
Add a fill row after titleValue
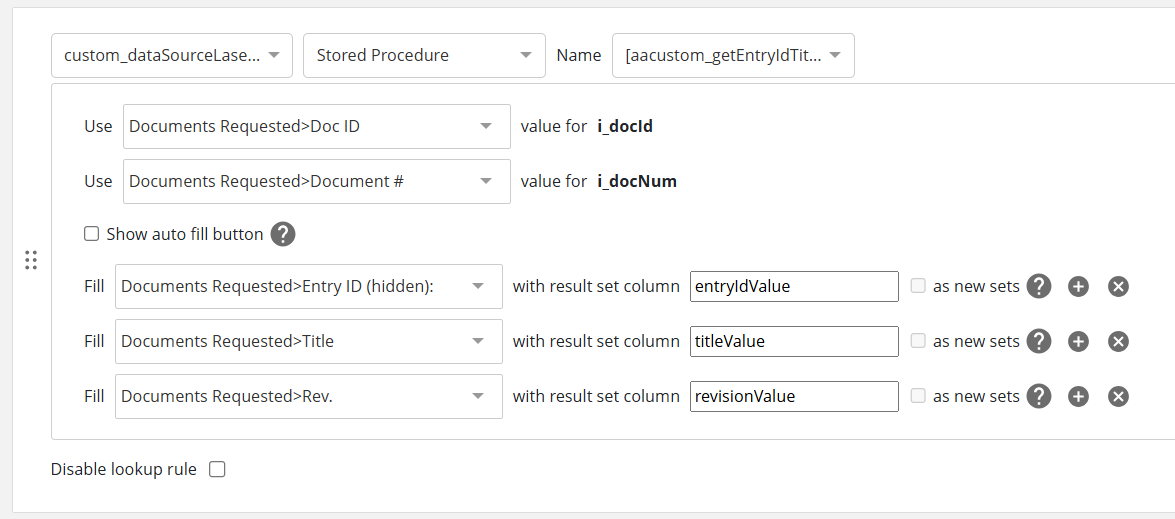(1078, 341)
